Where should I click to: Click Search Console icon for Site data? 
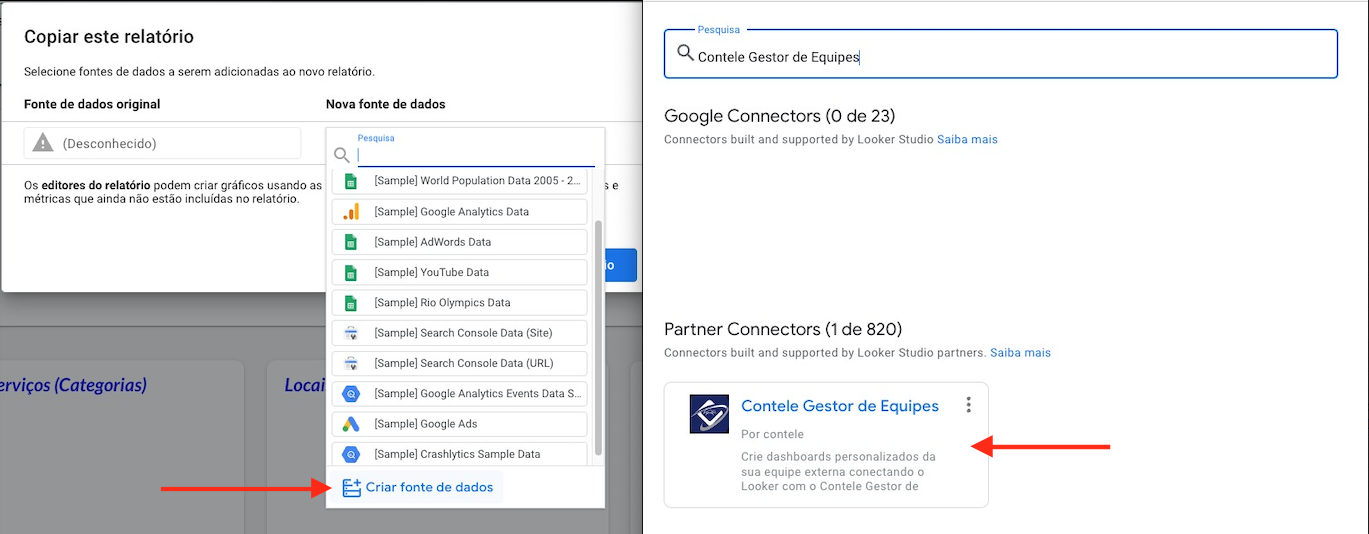(x=351, y=333)
